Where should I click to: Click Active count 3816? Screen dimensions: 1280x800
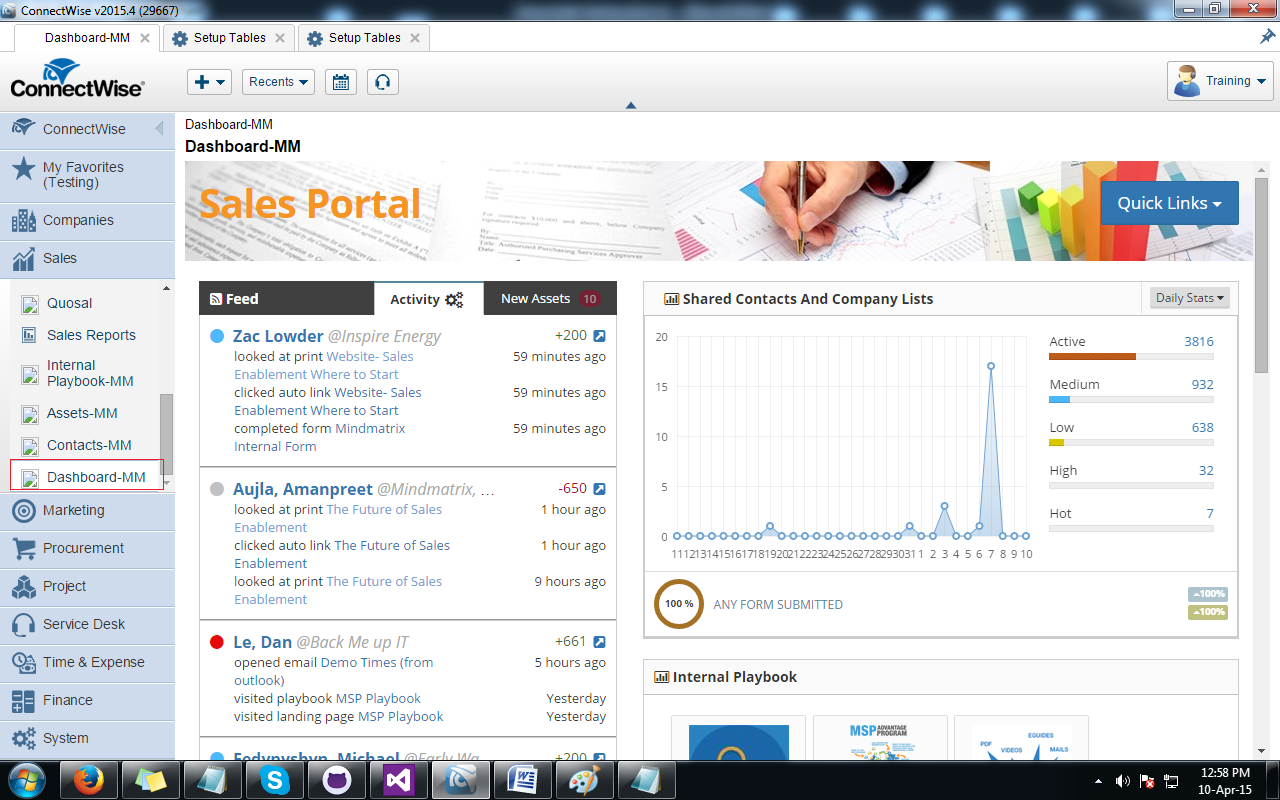(x=1199, y=341)
